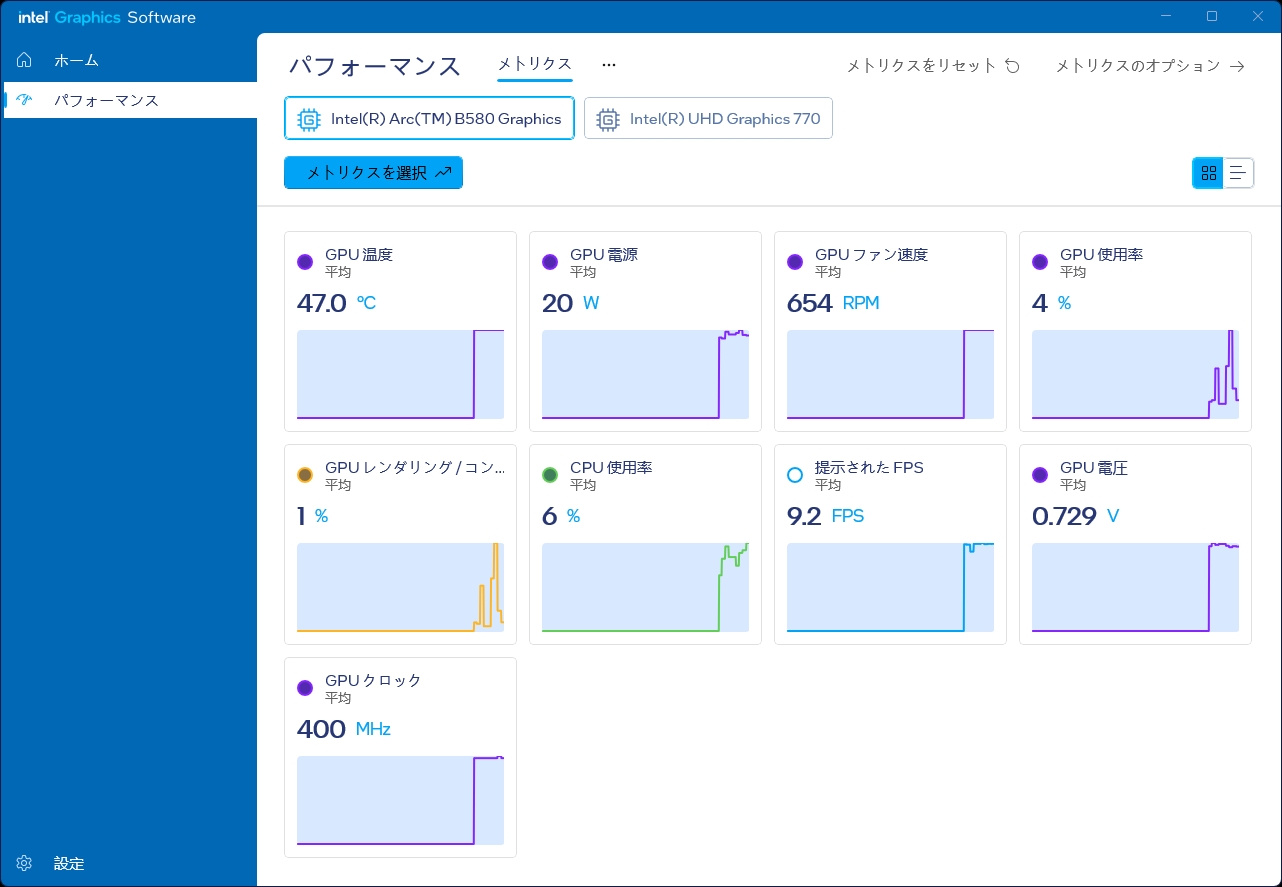
Task: Click the right arrow beside メトリクスのオプション
Action: [1237, 66]
